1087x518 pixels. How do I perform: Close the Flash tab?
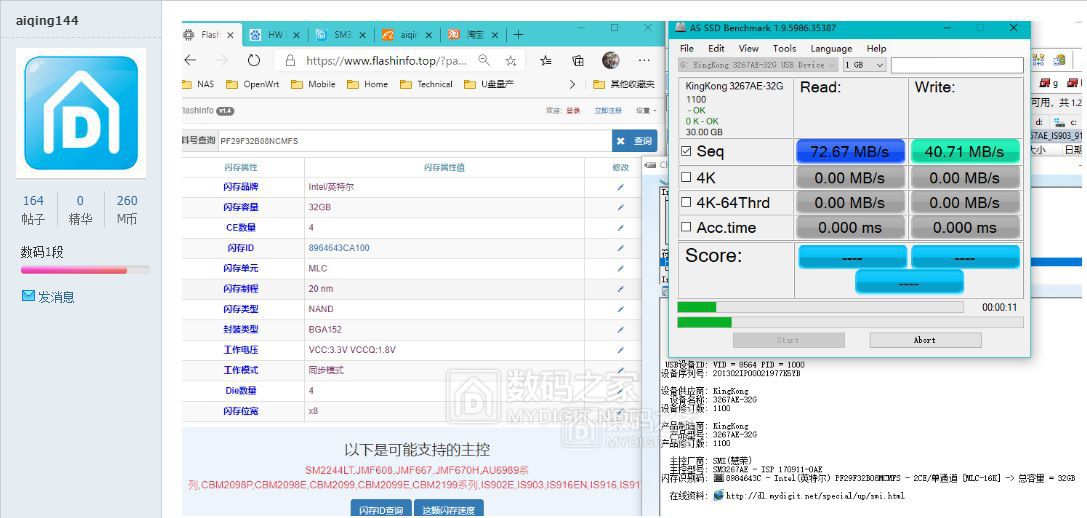(230, 35)
